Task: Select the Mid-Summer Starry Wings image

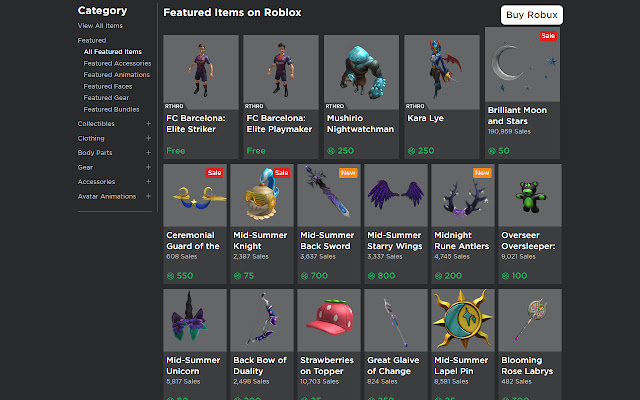Action: click(395, 197)
